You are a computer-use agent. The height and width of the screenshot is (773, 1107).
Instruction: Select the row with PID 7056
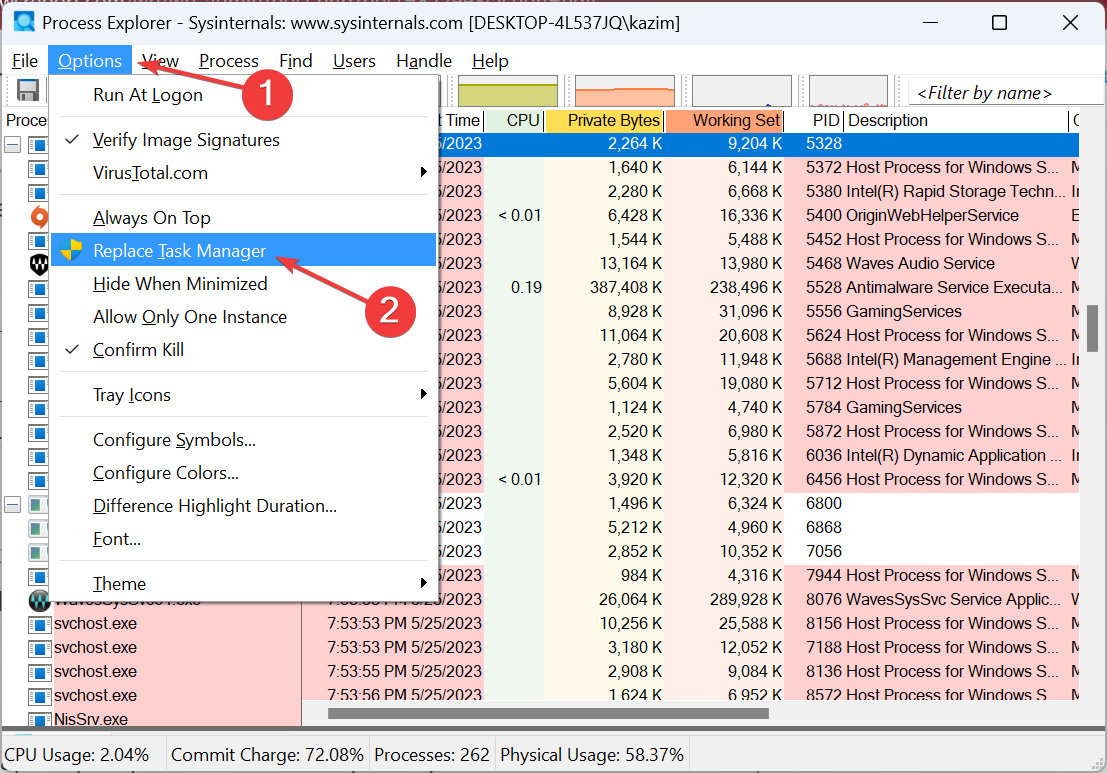[x=759, y=552]
